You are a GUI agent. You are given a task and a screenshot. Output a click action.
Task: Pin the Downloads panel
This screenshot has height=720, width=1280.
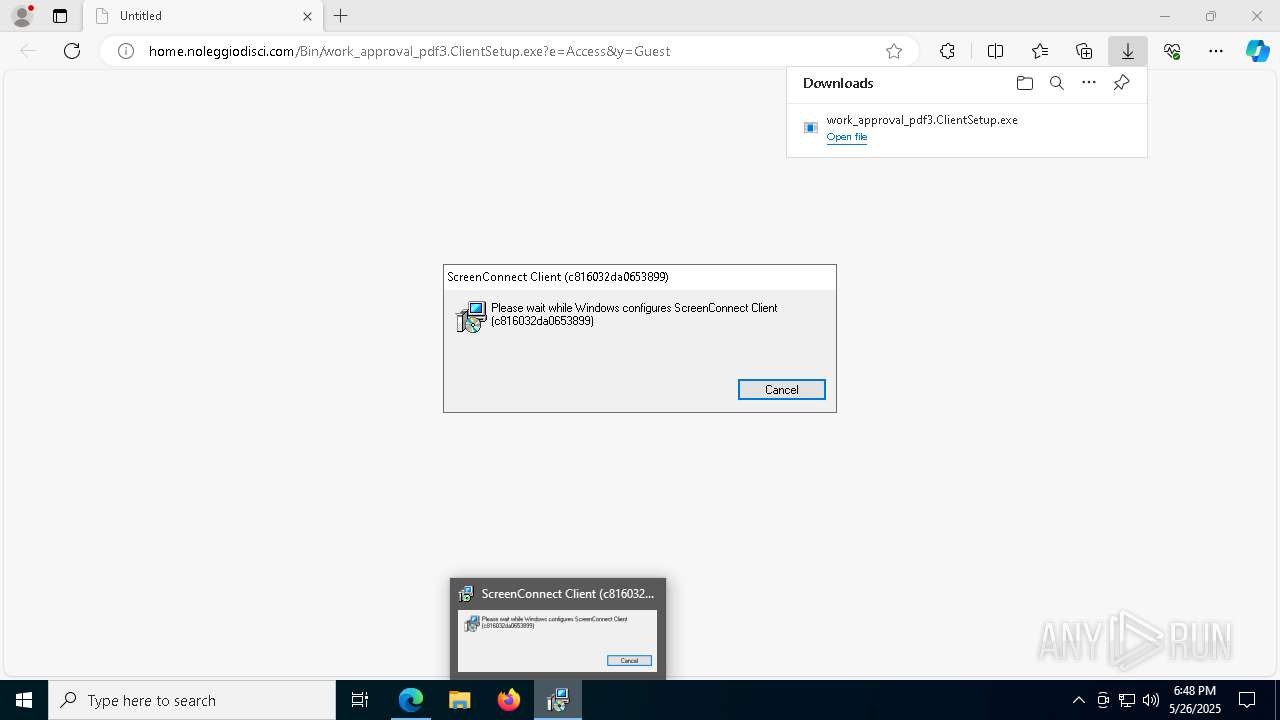tap(1121, 83)
